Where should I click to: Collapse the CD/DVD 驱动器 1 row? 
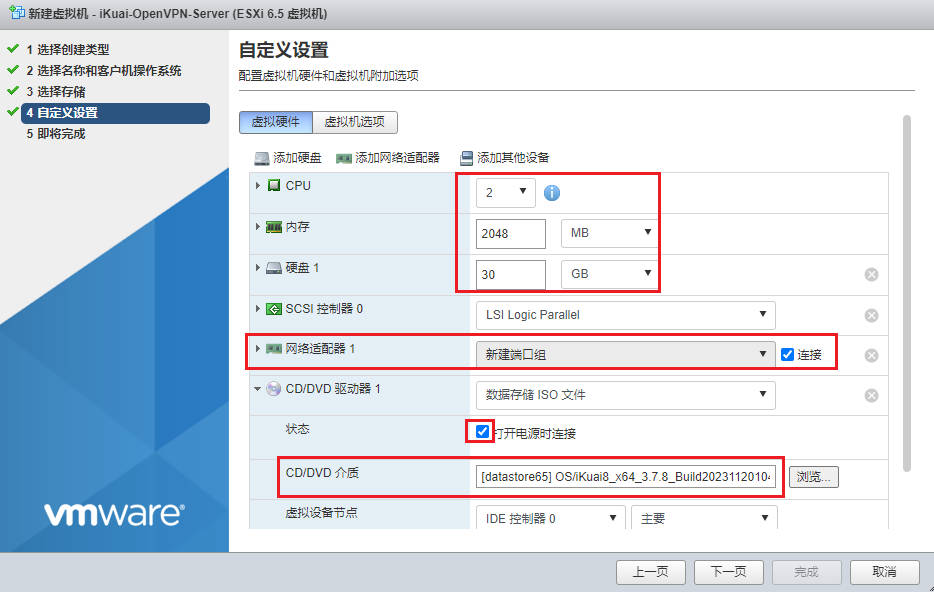tap(258, 389)
